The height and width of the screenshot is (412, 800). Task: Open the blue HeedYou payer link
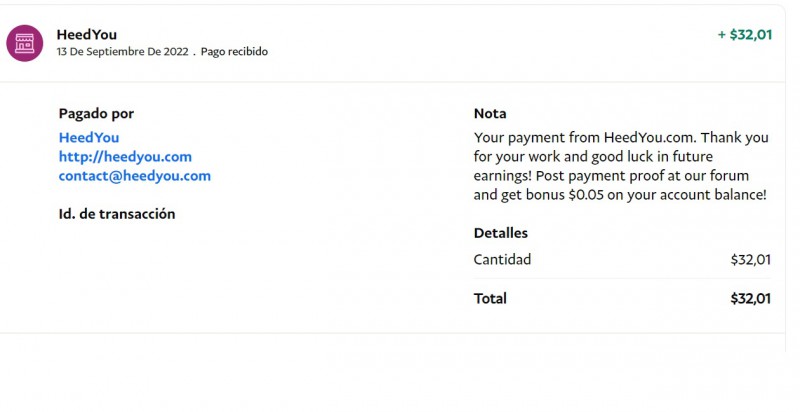click(x=89, y=138)
